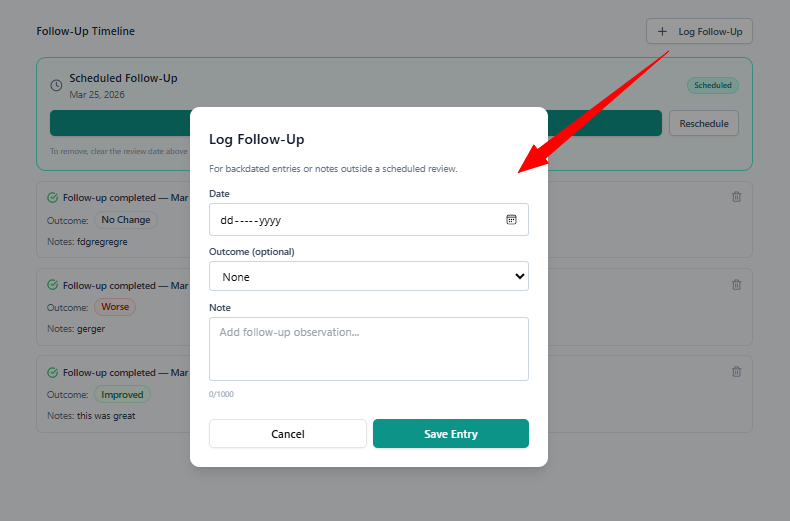Click the Scheduled status badge
Screen dimensions: 790x521
(713, 86)
